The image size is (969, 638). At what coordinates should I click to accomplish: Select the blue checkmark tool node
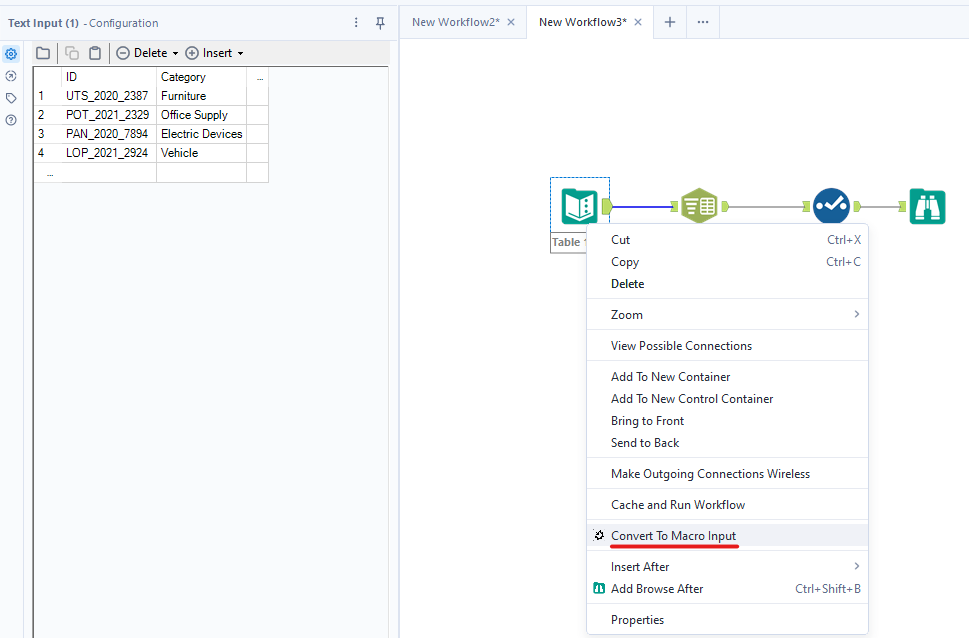click(831, 206)
